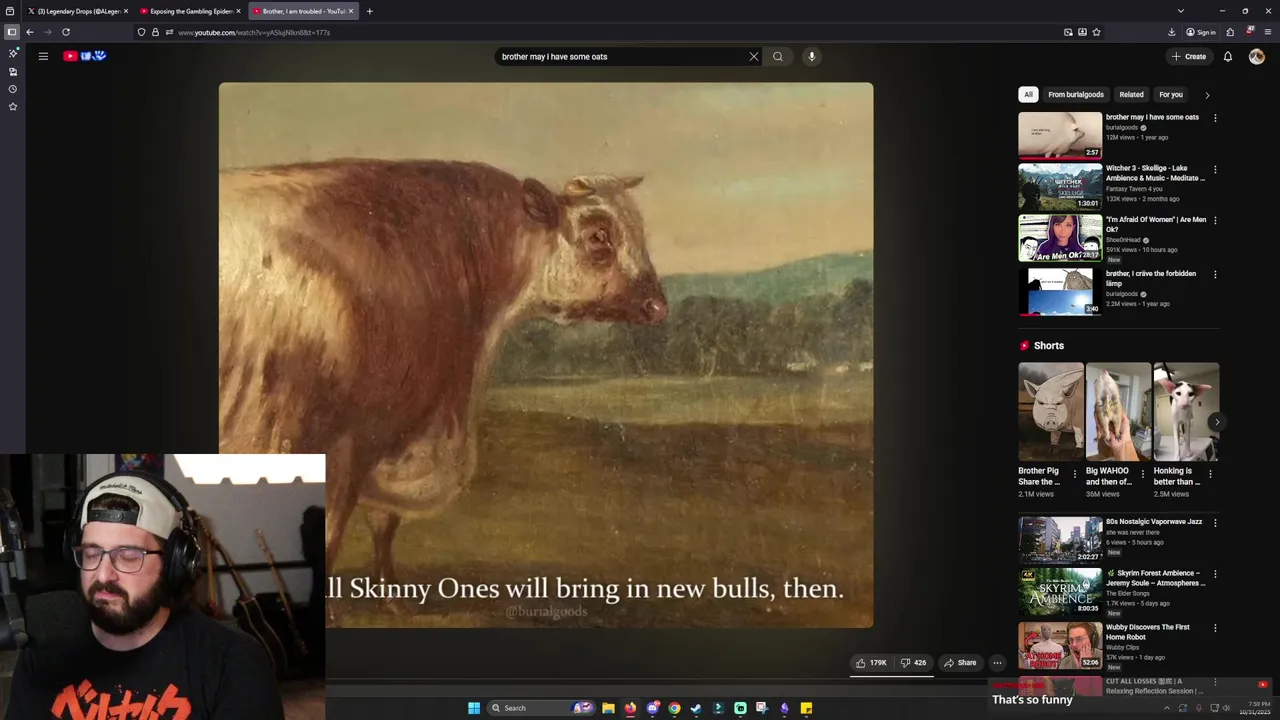Open the shield tracking protection icon
1280x720 pixels.
coord(141,32)
